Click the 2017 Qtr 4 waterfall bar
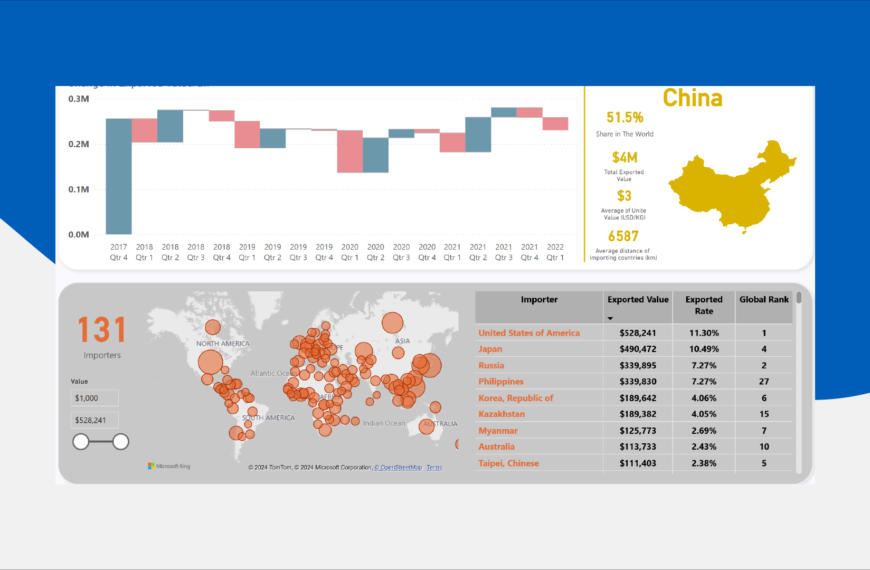870x570 pixels. point(119,176)
